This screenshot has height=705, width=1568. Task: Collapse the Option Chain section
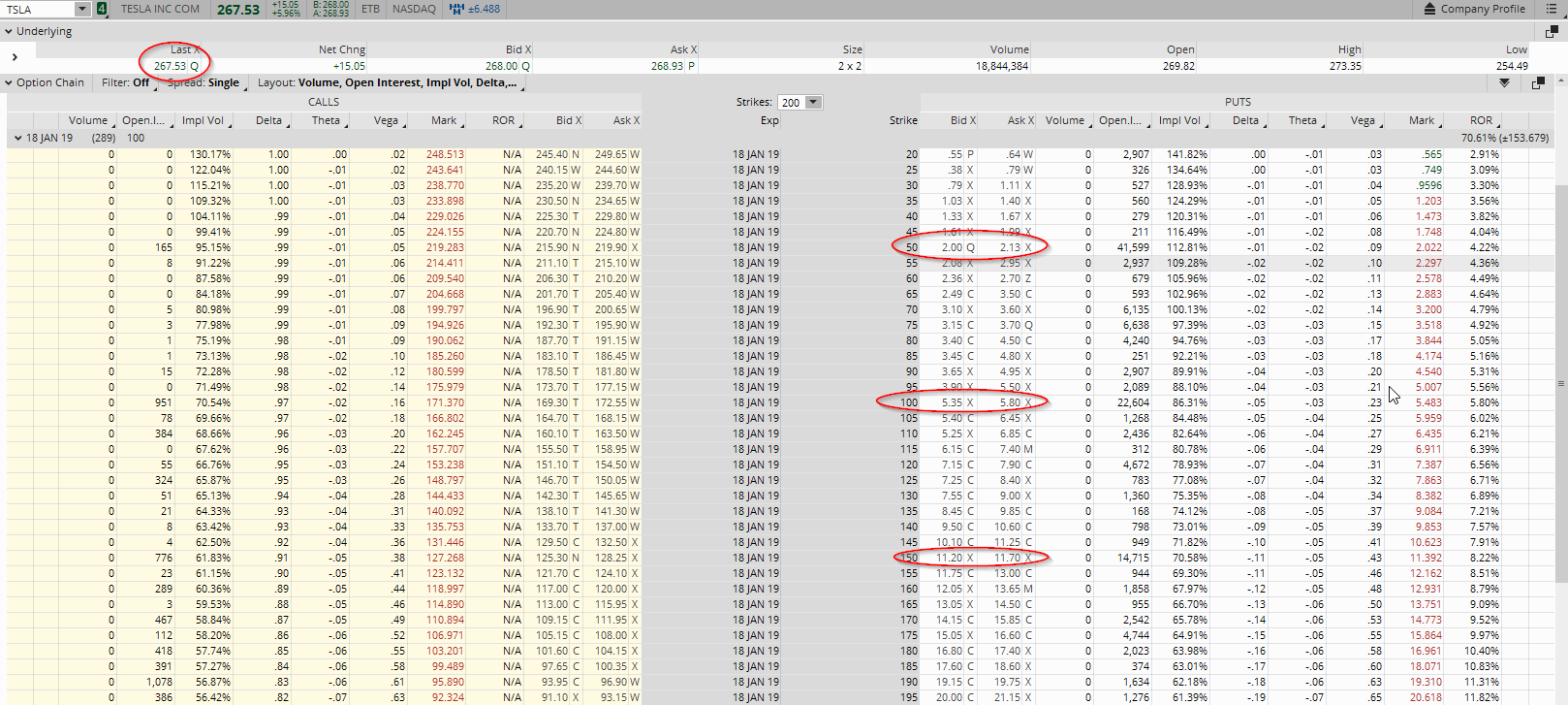click(9, 82)
